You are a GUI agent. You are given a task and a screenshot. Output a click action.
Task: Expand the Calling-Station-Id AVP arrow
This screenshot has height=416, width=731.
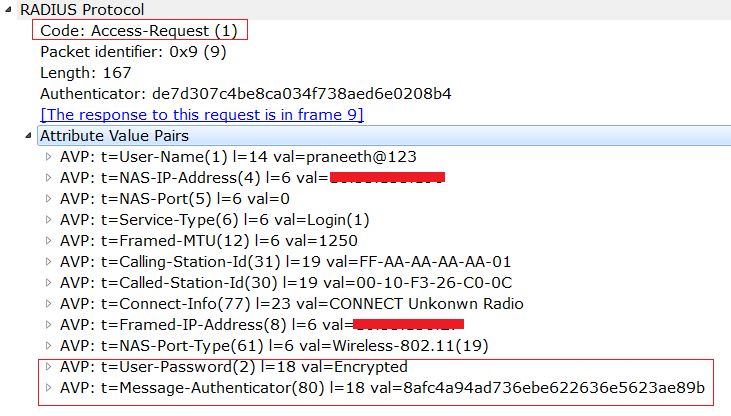tap(47, 262)
